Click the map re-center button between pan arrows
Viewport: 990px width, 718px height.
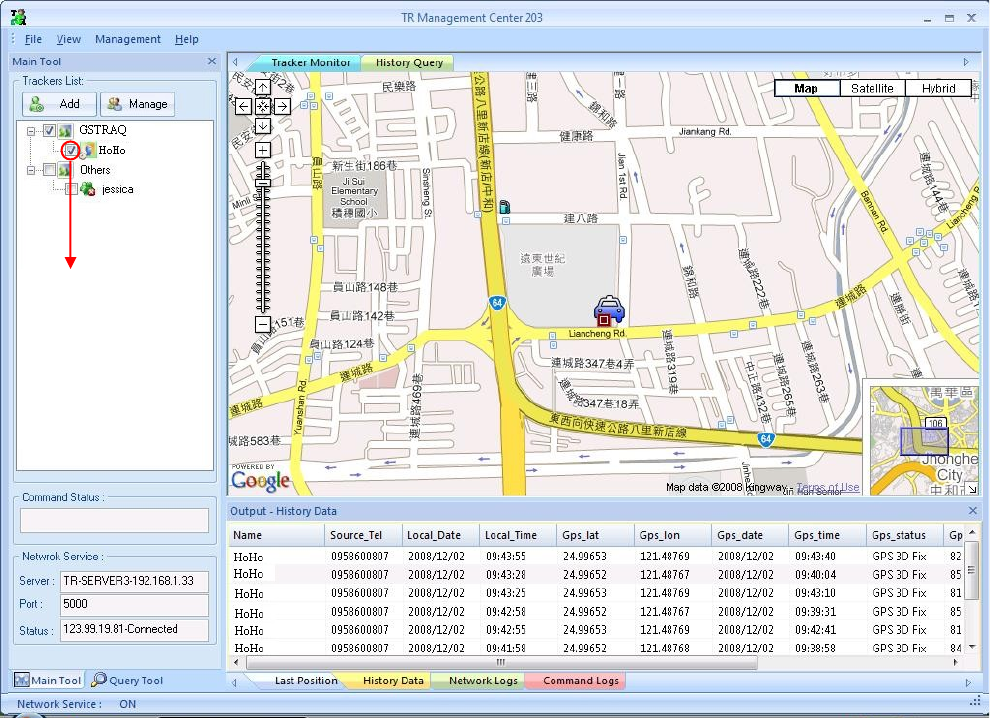pyautogui.click(x=263, y=106)
